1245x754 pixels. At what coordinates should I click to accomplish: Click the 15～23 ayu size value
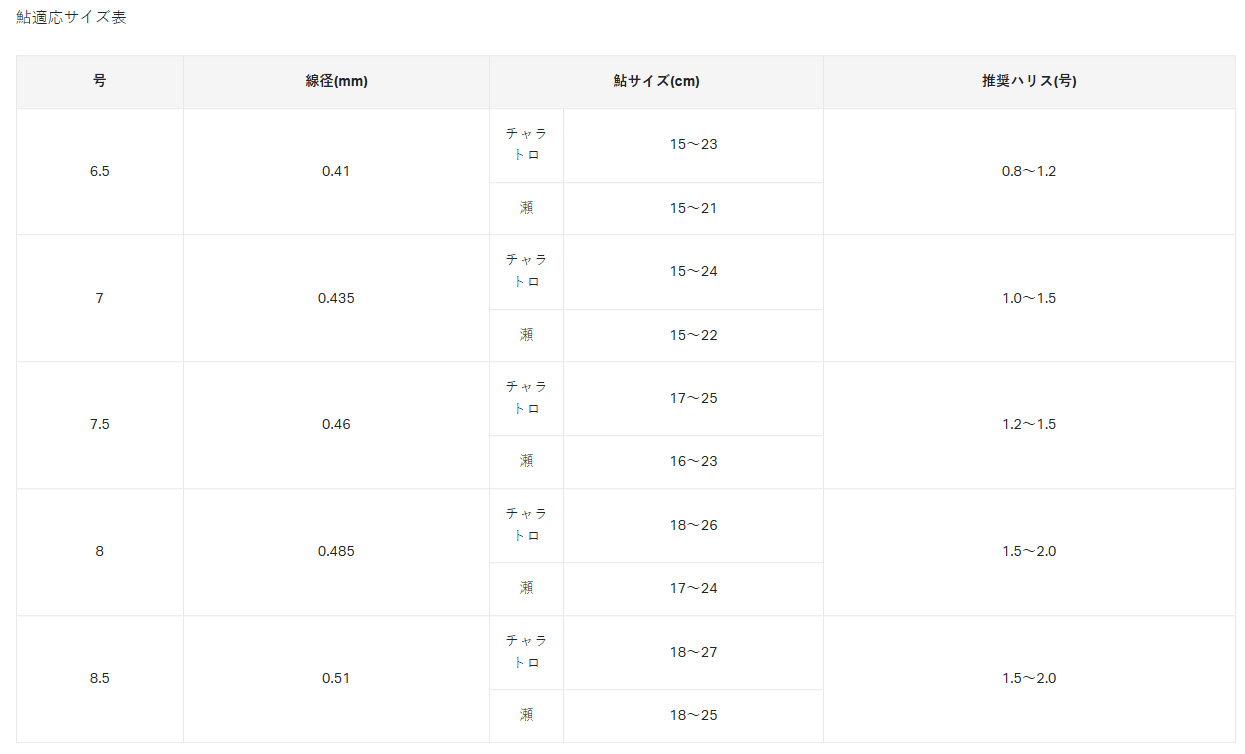pyautogui.click(x=693, y=145)
